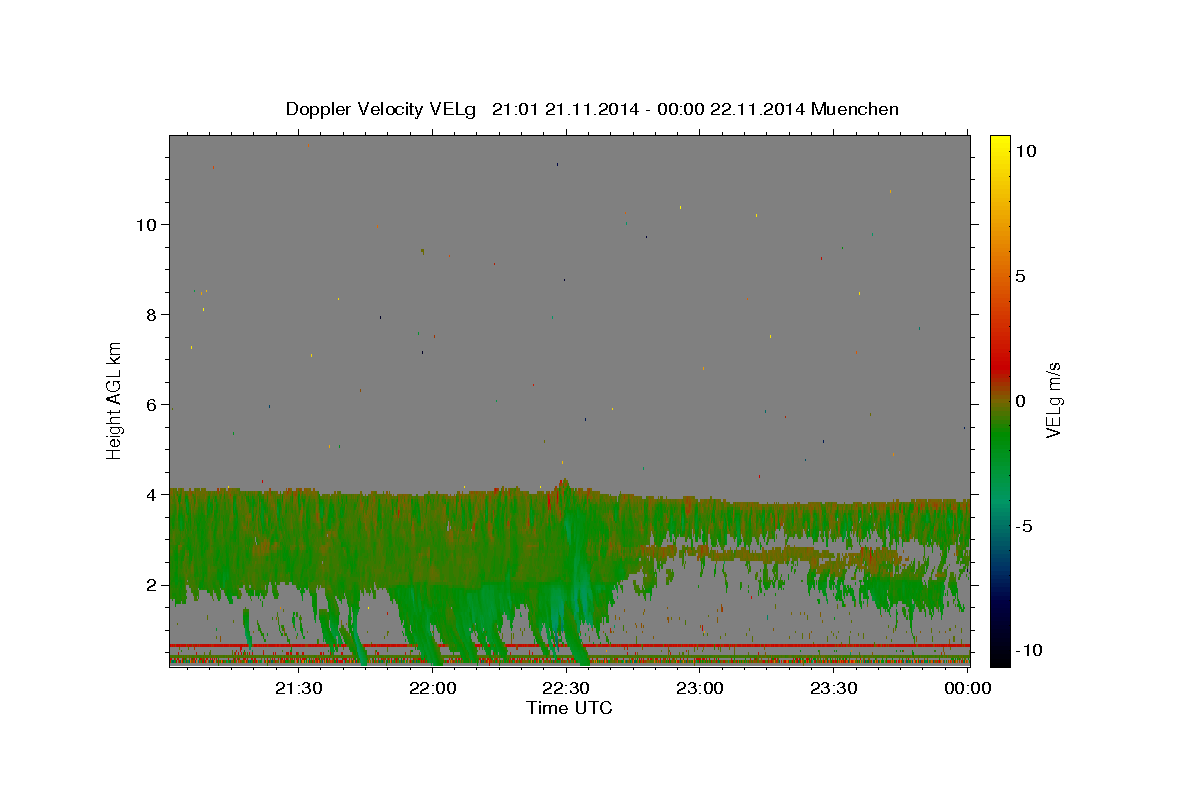This screenshot has width=1200, height=800.
Task: Click the '00:00' time tick label
Action: 968,688
